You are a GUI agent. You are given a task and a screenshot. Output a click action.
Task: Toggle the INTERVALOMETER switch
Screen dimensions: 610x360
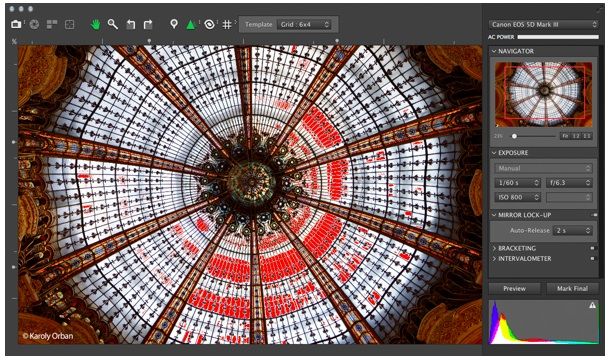point(594,258)
